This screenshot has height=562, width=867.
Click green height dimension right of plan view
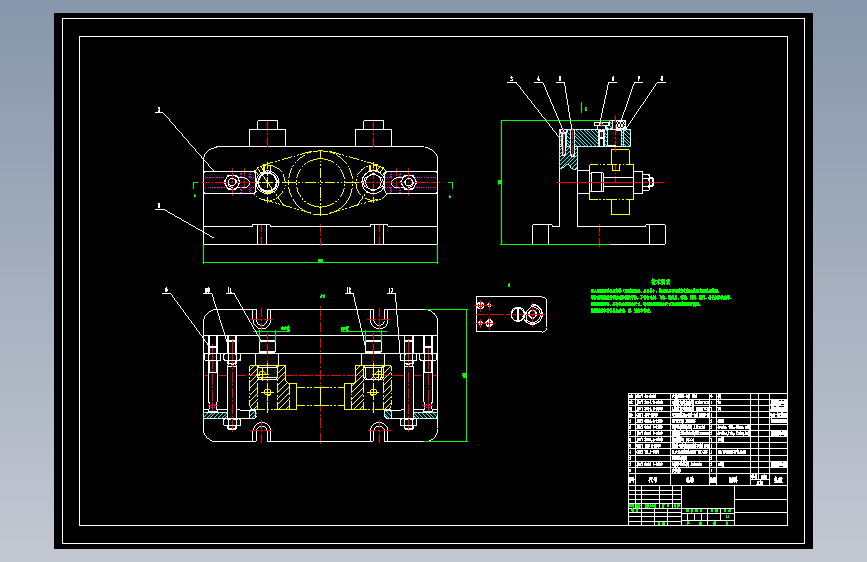[465, 376]
